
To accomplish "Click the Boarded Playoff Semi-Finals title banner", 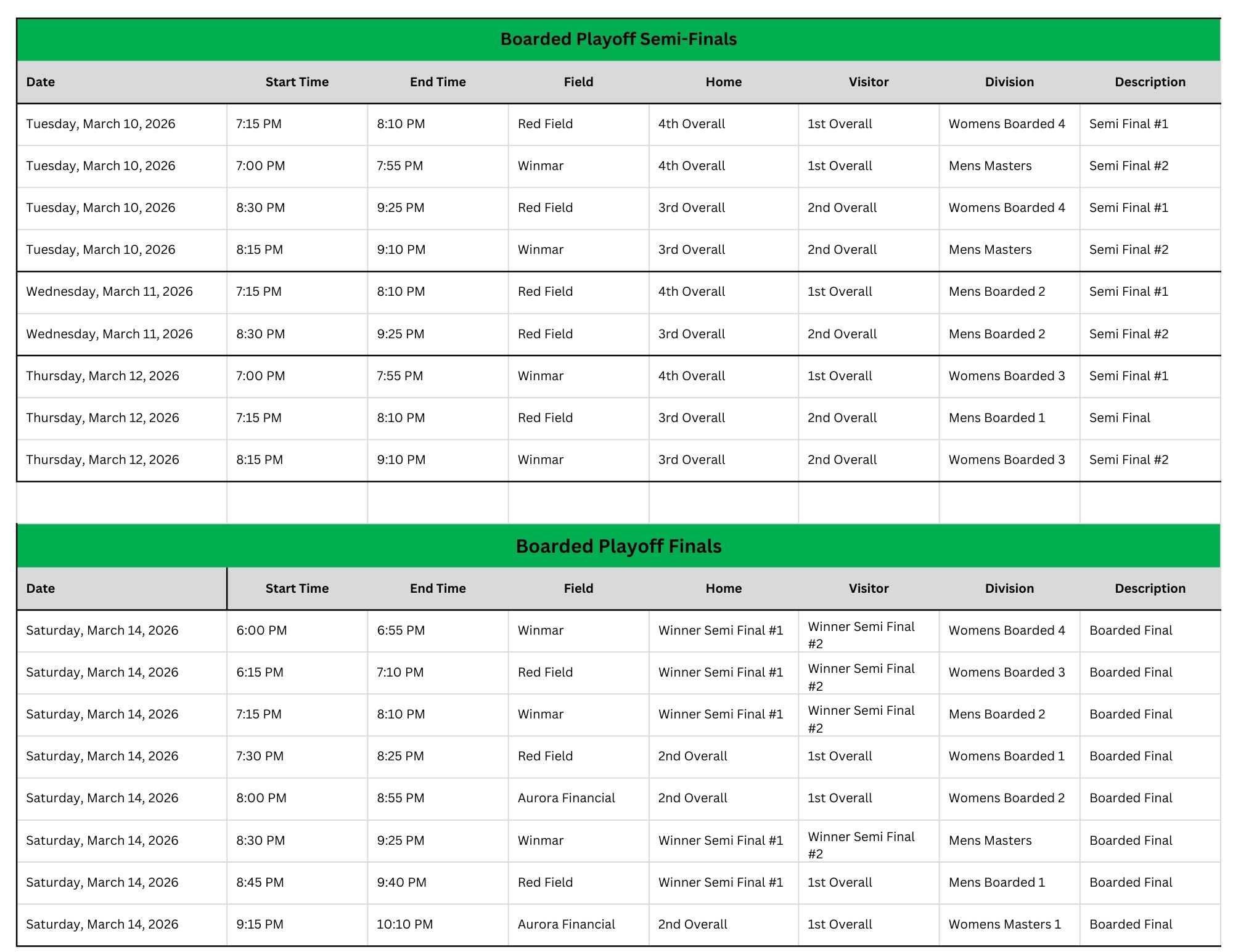I will (x=618, y=39).
